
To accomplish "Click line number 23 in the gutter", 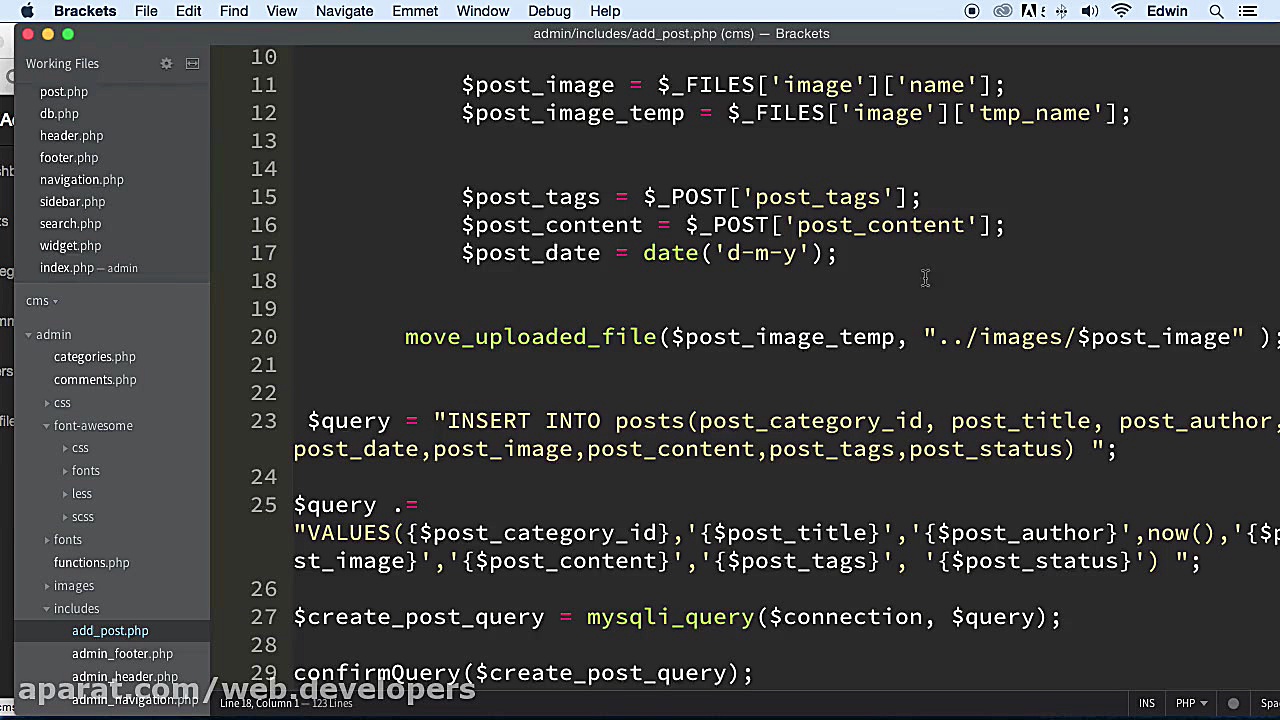I will 264,421.
